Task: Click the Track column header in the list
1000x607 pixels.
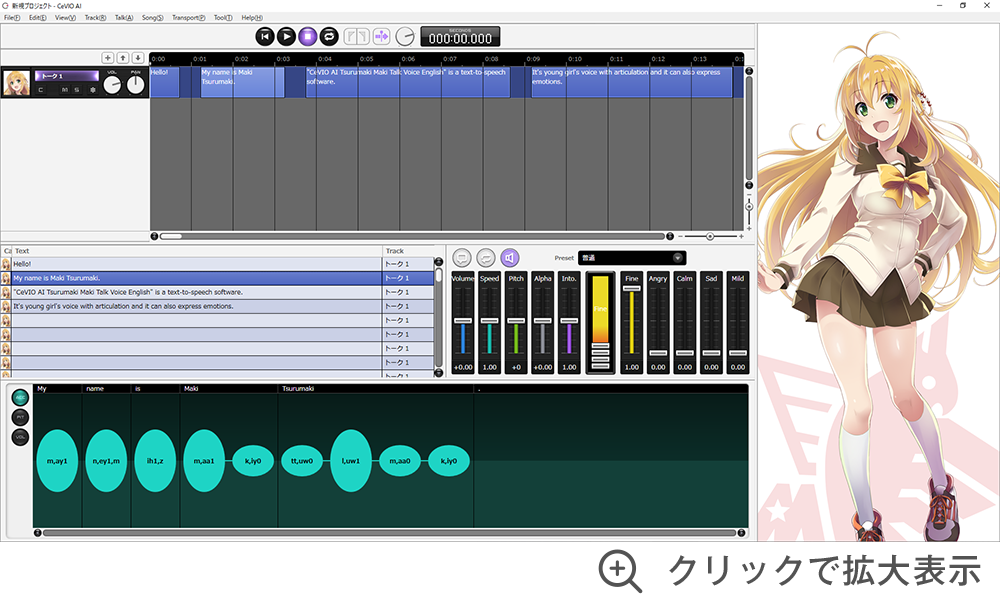Action: (x=408, y=251)
